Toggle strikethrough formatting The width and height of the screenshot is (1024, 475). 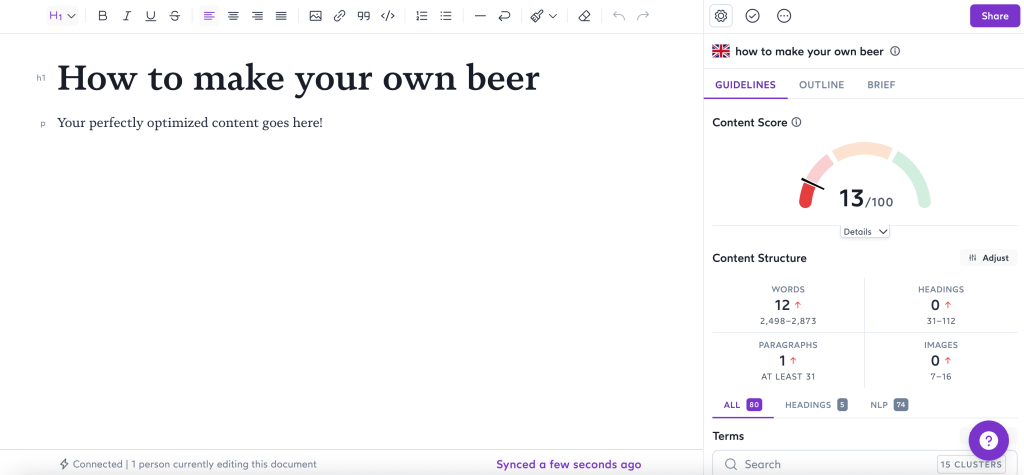(x=174, y=16)
